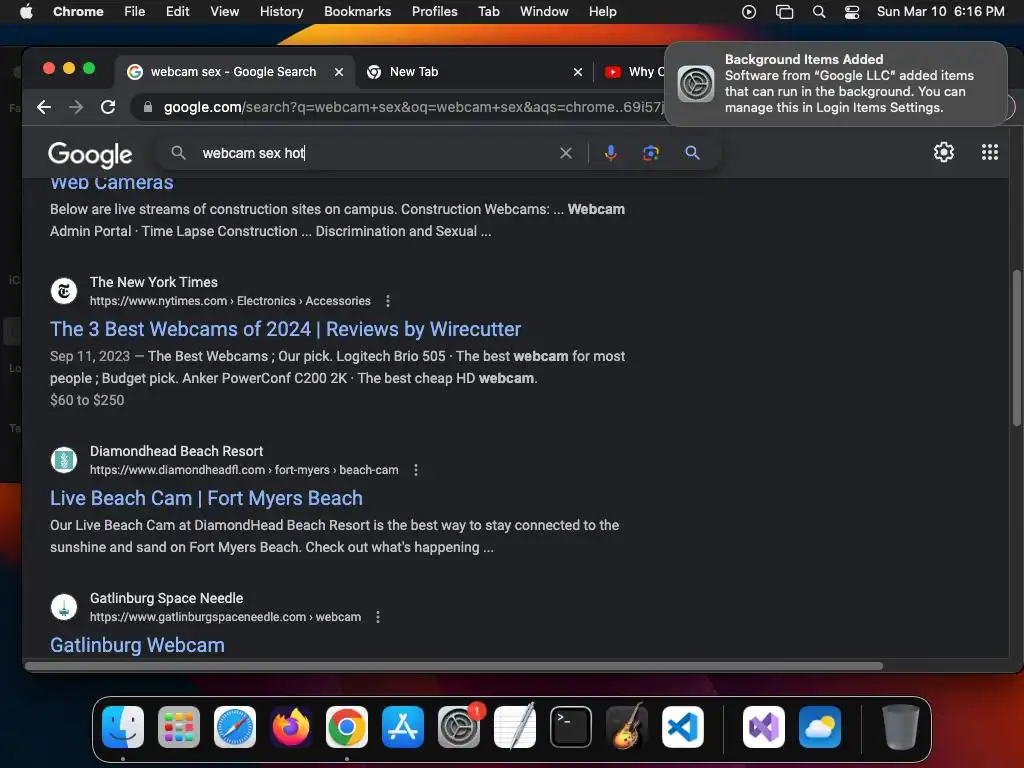Click the Now Playing menu bar icon

[749, 12]
